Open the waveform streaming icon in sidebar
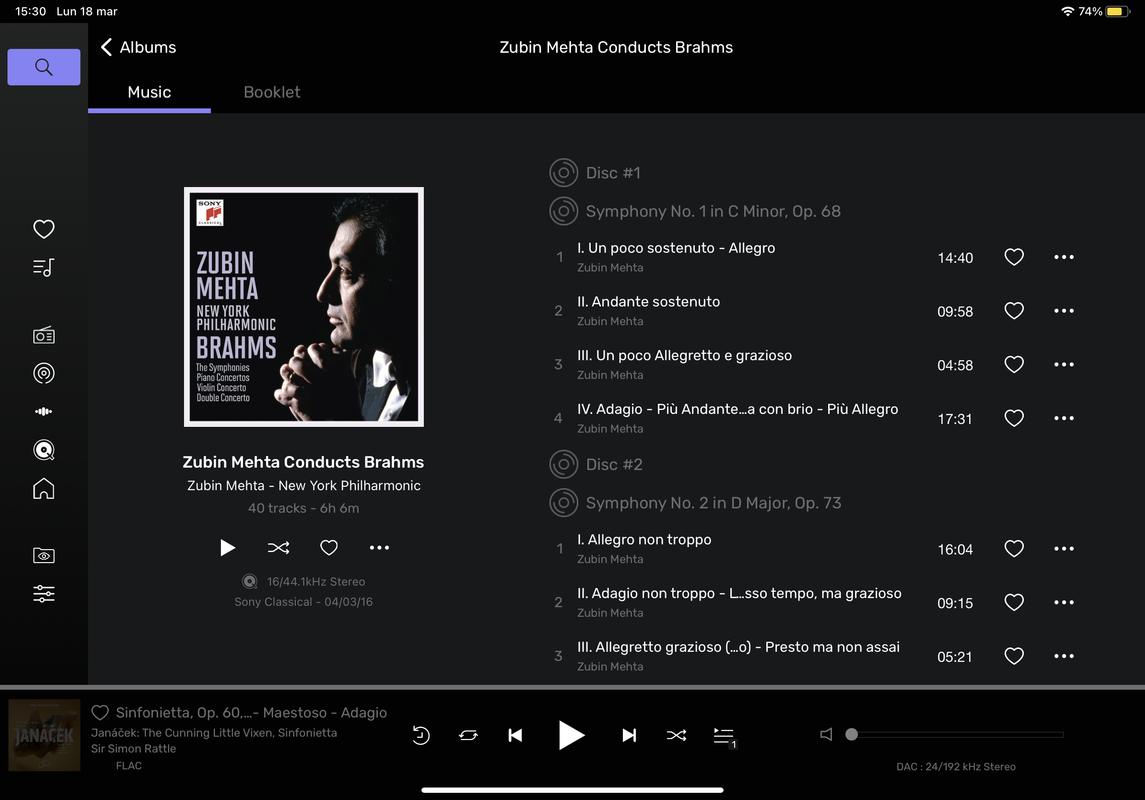 (44, 412)
